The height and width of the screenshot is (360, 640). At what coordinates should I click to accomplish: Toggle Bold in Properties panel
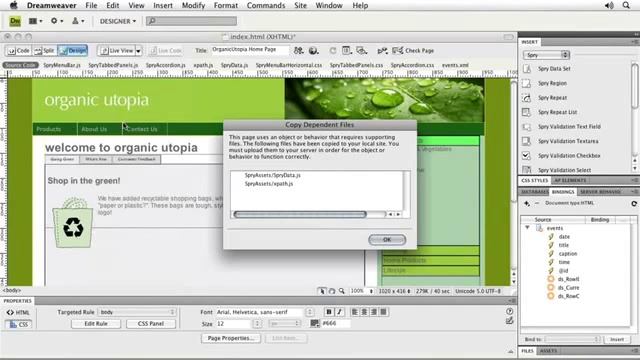[329, 312]
